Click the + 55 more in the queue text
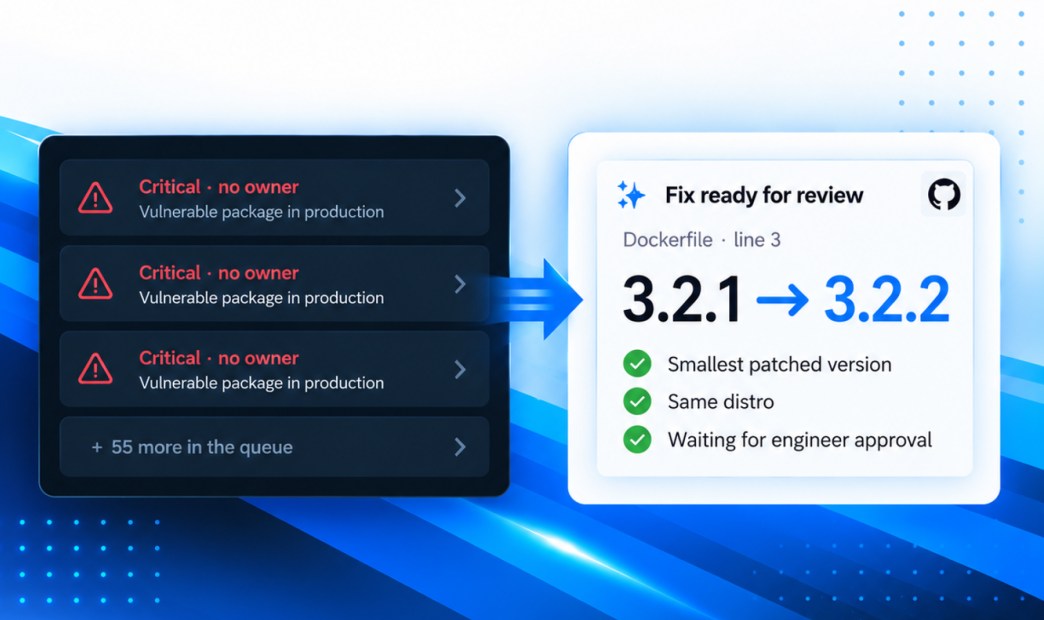Viewport: 1044px width, 620px height. point(192,447)
